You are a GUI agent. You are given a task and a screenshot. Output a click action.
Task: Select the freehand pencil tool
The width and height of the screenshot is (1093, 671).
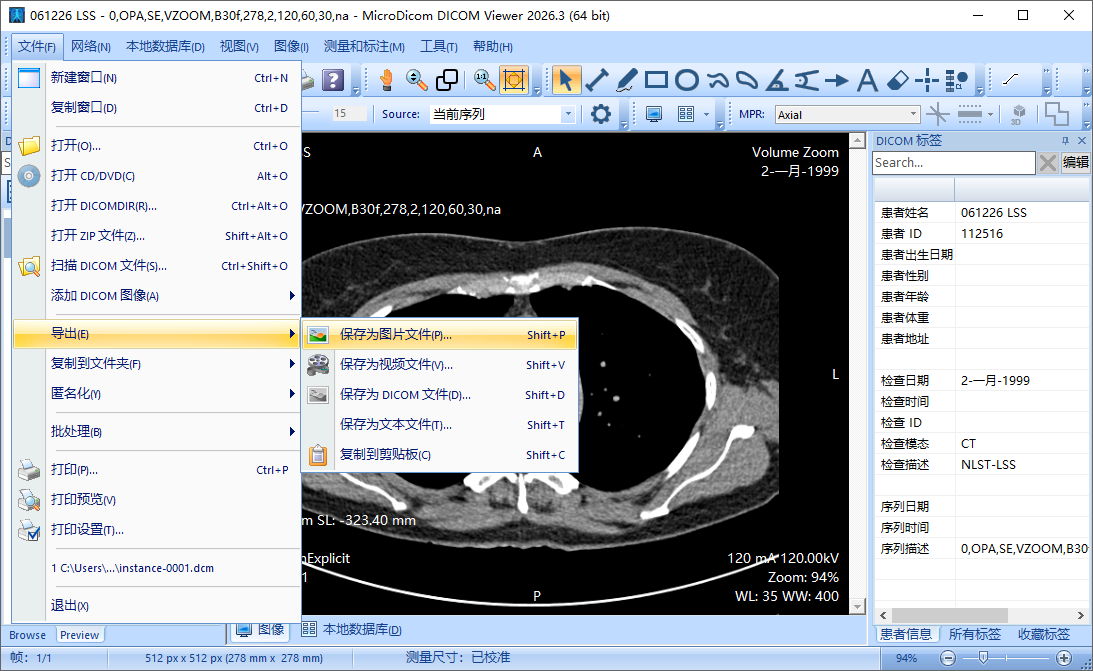click(x=626, y=80)
